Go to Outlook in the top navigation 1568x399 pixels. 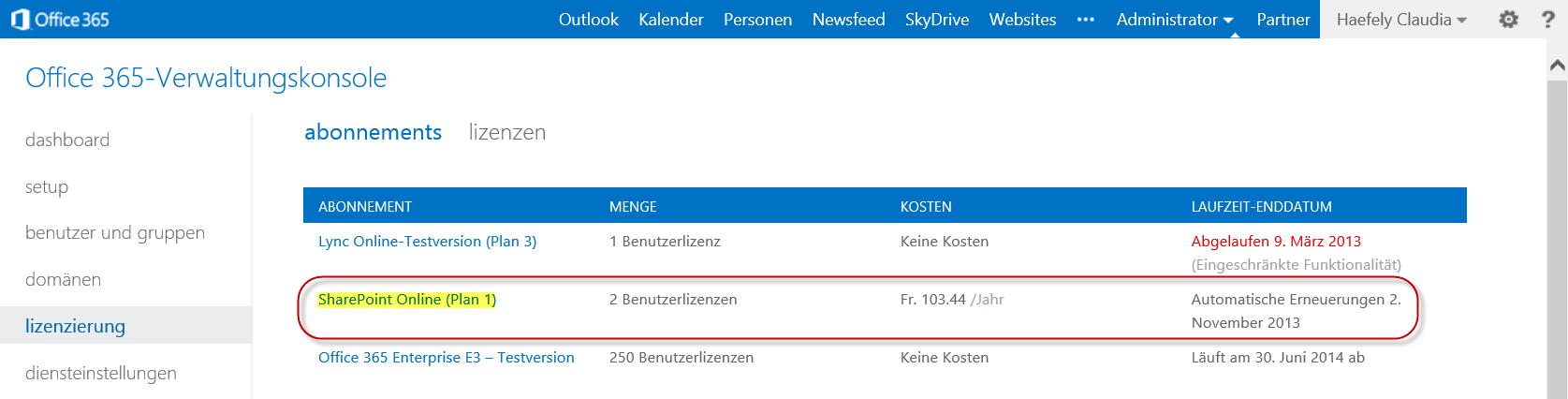[589, 19]
